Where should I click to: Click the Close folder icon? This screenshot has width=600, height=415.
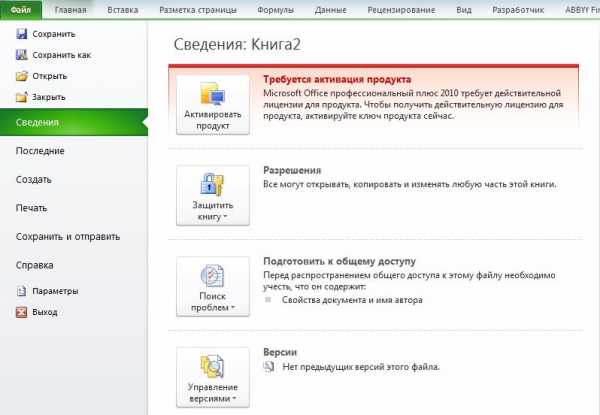(21, 97)
